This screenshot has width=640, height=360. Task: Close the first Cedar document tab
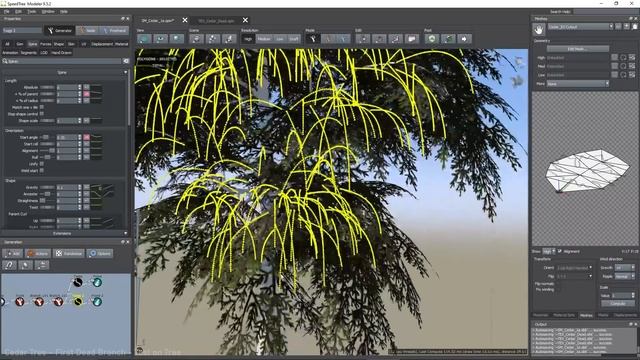pyautogui.click(x=185, y=20)
